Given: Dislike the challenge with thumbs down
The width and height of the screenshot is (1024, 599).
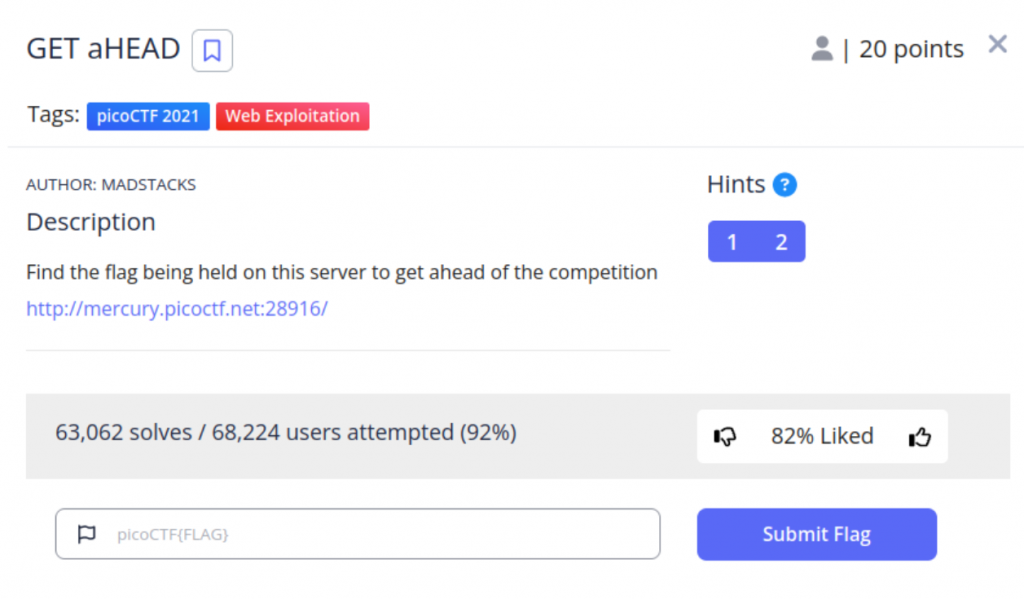Looking at the screenshot, I should 725,436.
